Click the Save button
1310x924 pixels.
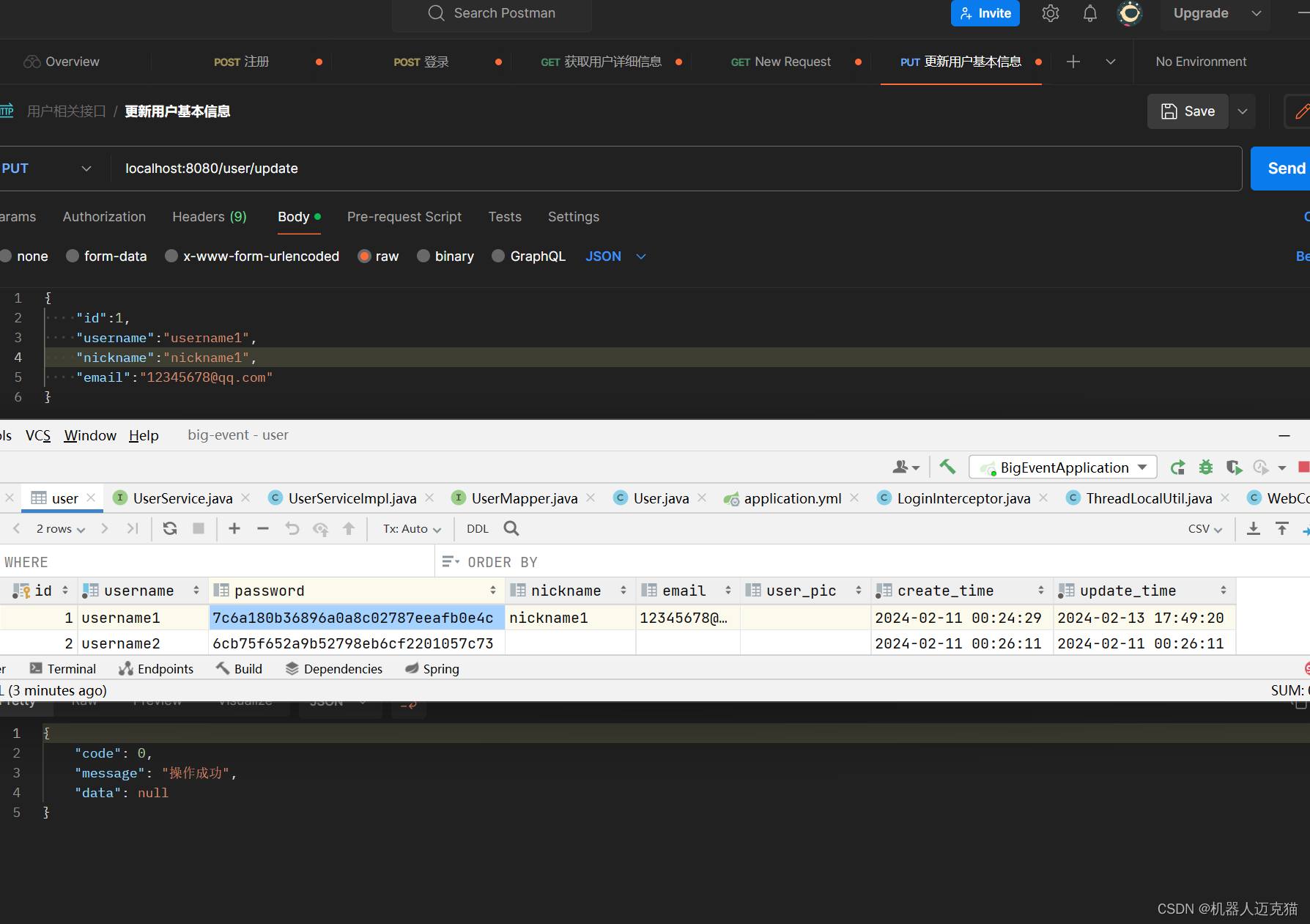1188,111
